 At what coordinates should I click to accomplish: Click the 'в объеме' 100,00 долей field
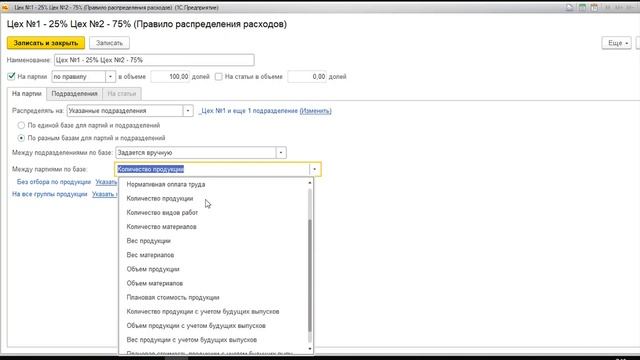click(170, 76)
